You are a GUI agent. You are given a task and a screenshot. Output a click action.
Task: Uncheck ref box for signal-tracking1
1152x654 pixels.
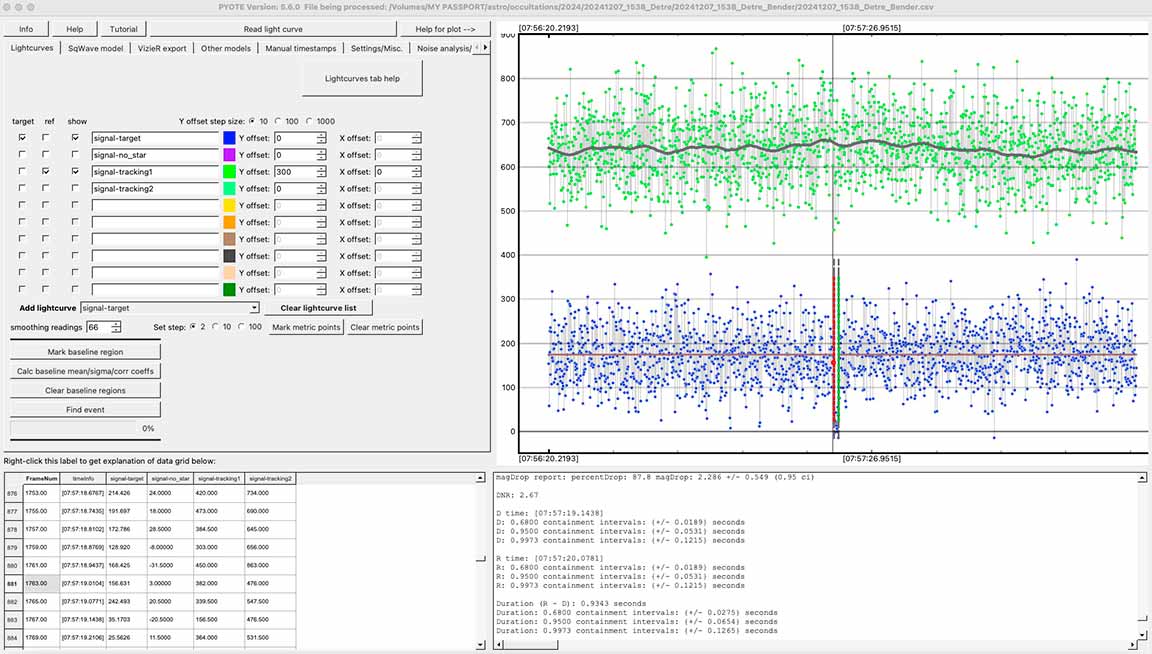[46, 171]
